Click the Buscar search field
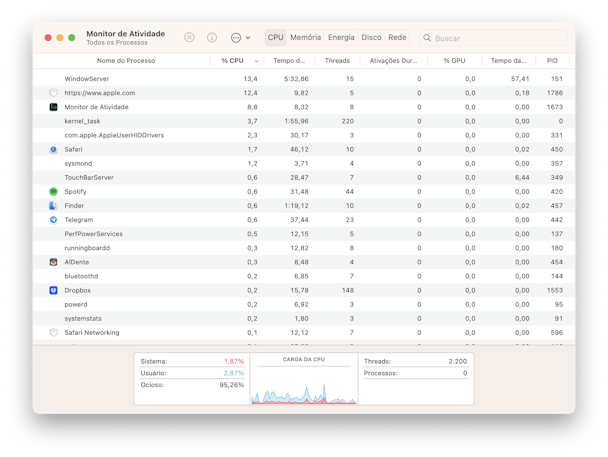This screenshot has width=608, height=457. tap(494, 38)
